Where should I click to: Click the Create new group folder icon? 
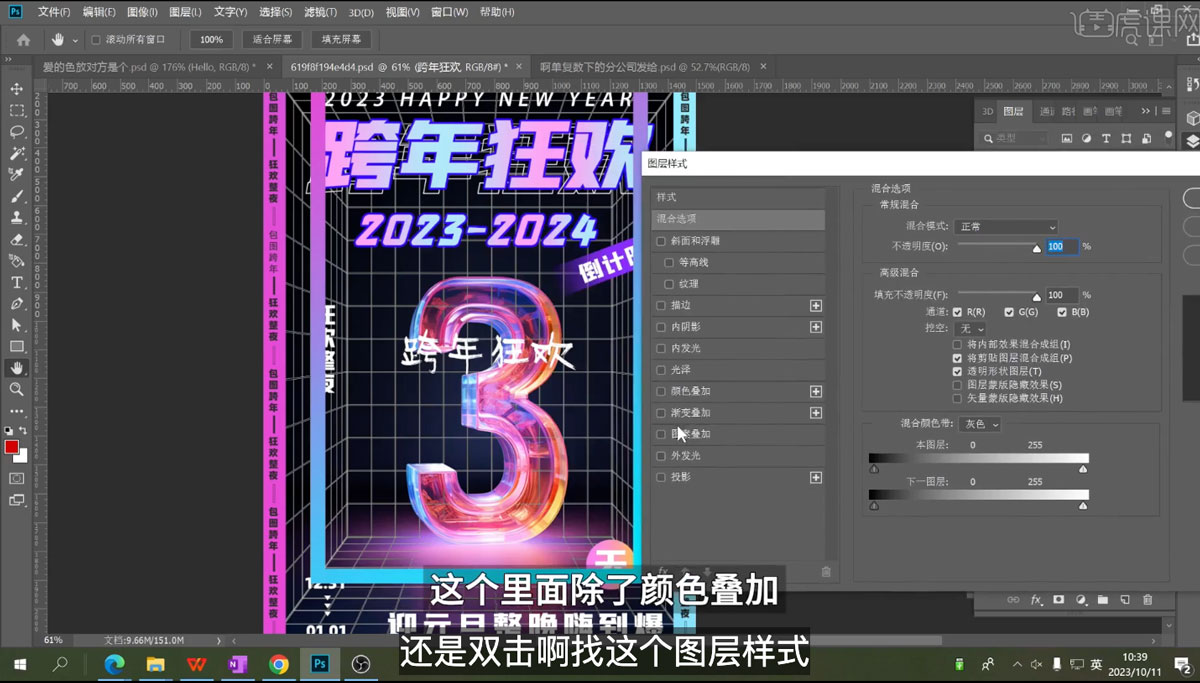point(1103,600)
